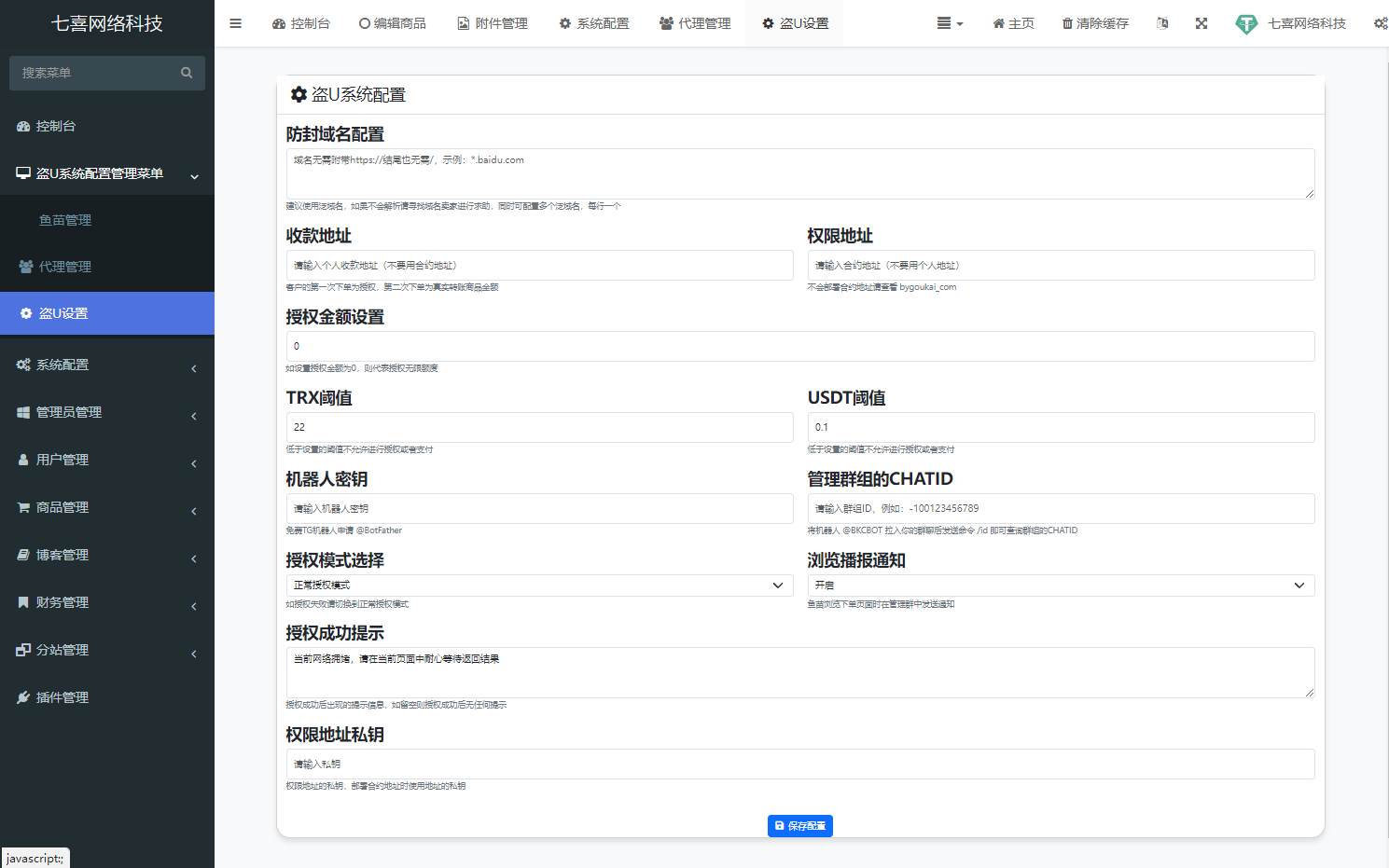Open the 浏览播报通知 dropdown

click(x=1061, y=585)
